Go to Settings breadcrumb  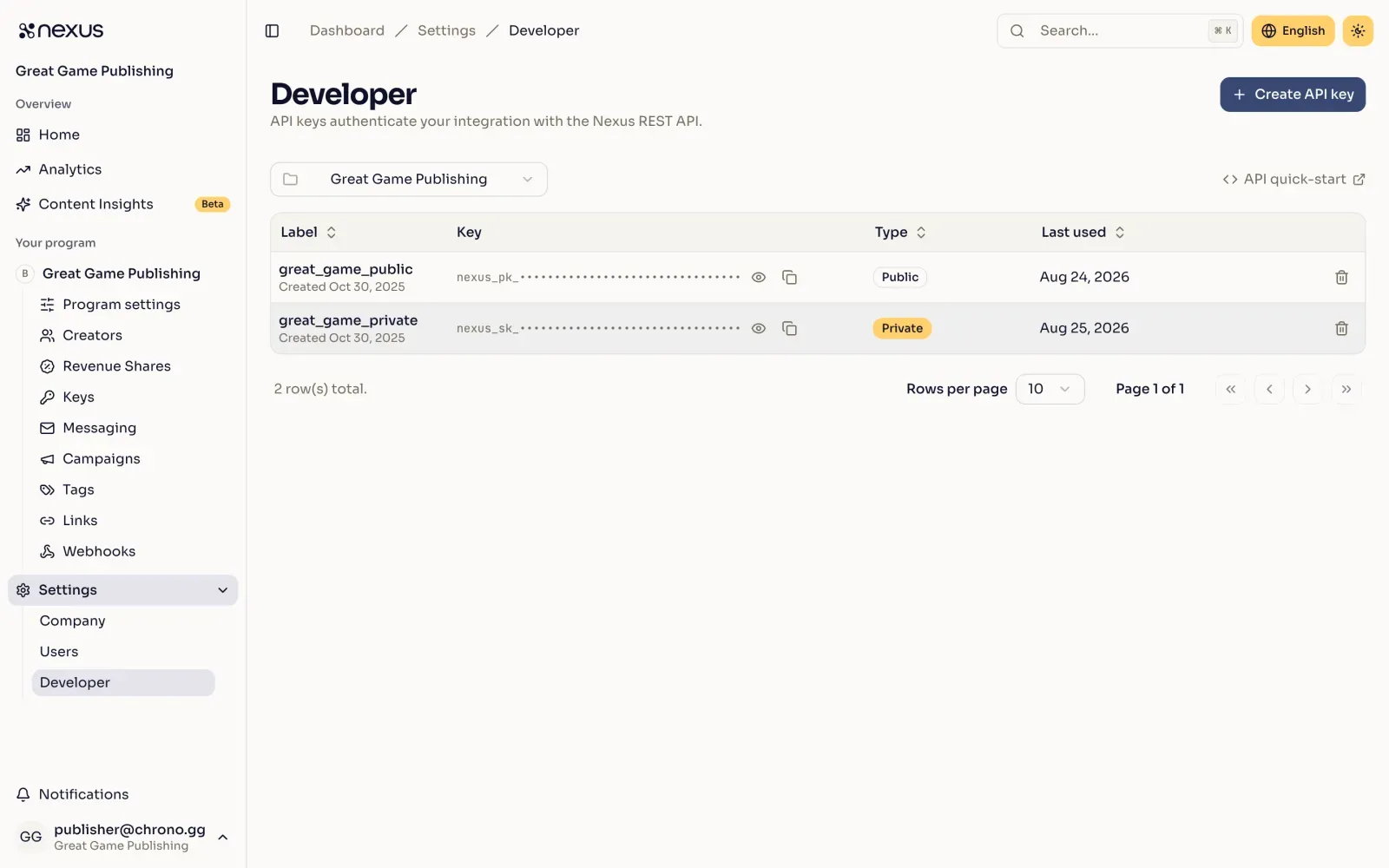(x=446, y=30)
